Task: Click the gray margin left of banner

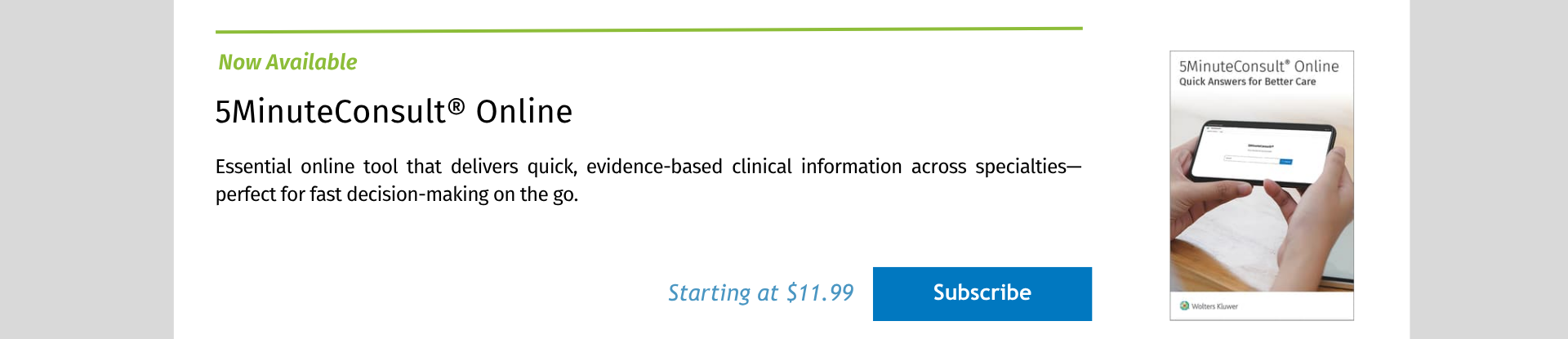Action: coord(86,169)
